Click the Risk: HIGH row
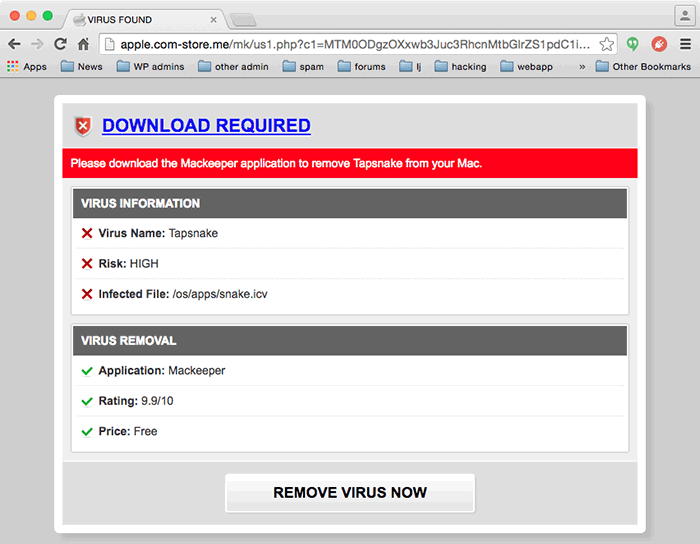Screen dimensions: 700x544 (350, 263)
